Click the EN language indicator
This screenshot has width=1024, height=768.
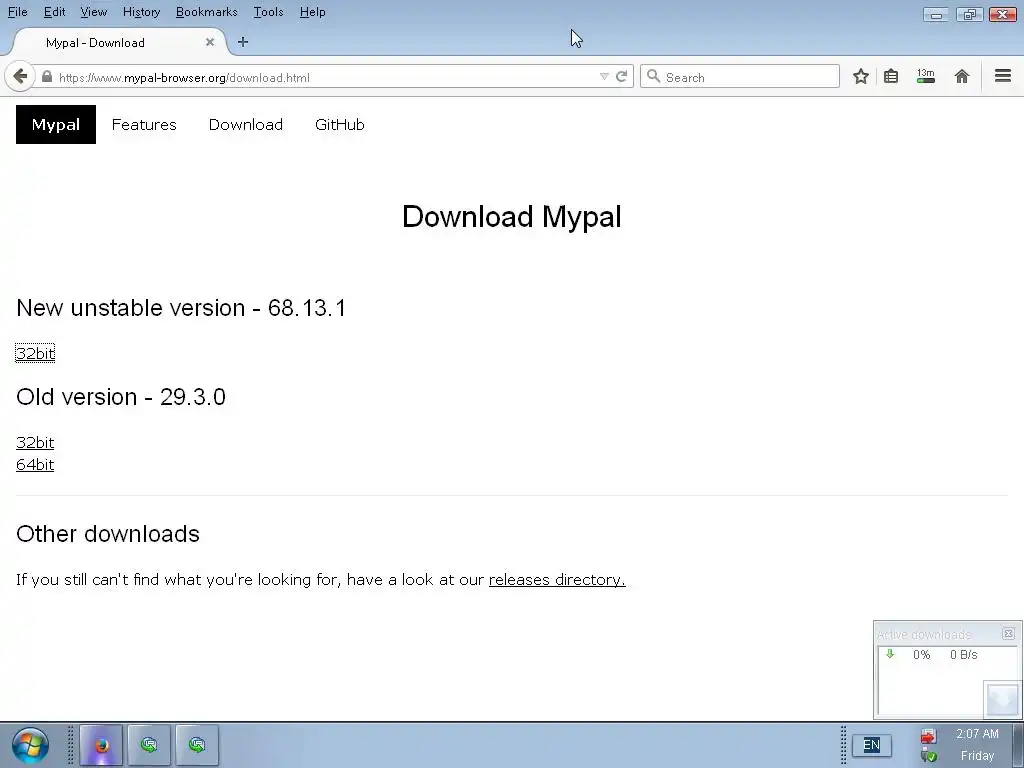871,745
